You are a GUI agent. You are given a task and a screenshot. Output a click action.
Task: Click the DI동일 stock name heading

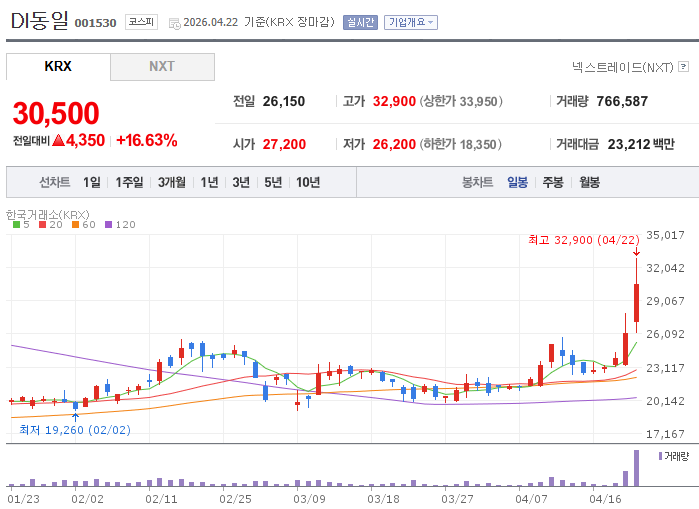pos(40,21)
